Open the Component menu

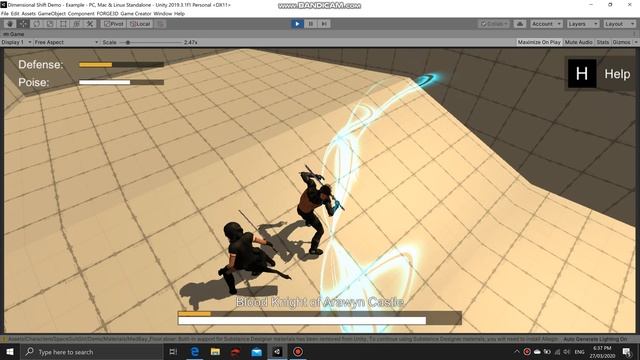click(x=81, y=13)
